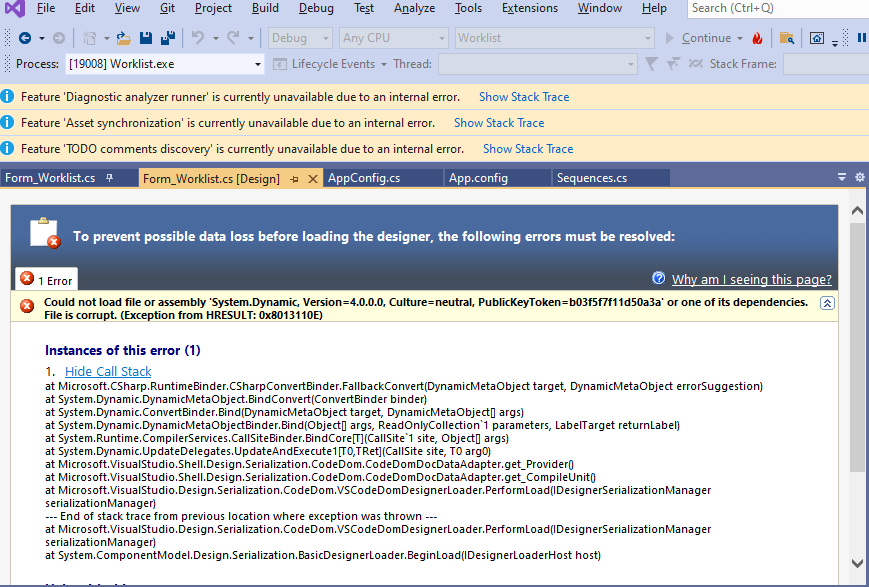
Task: Switch to the Sequences.cs tab
Action: [x=592, y=178]
